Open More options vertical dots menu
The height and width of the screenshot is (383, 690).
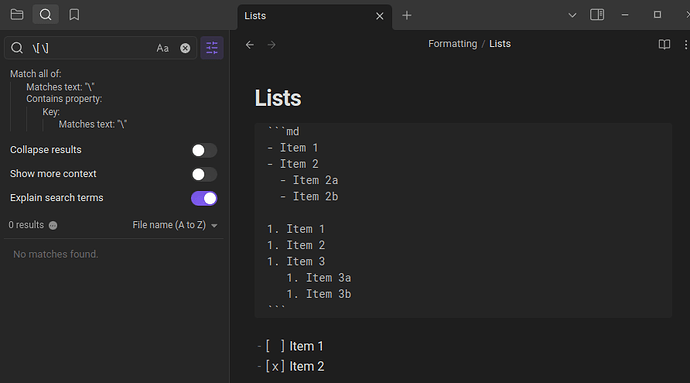686,44
